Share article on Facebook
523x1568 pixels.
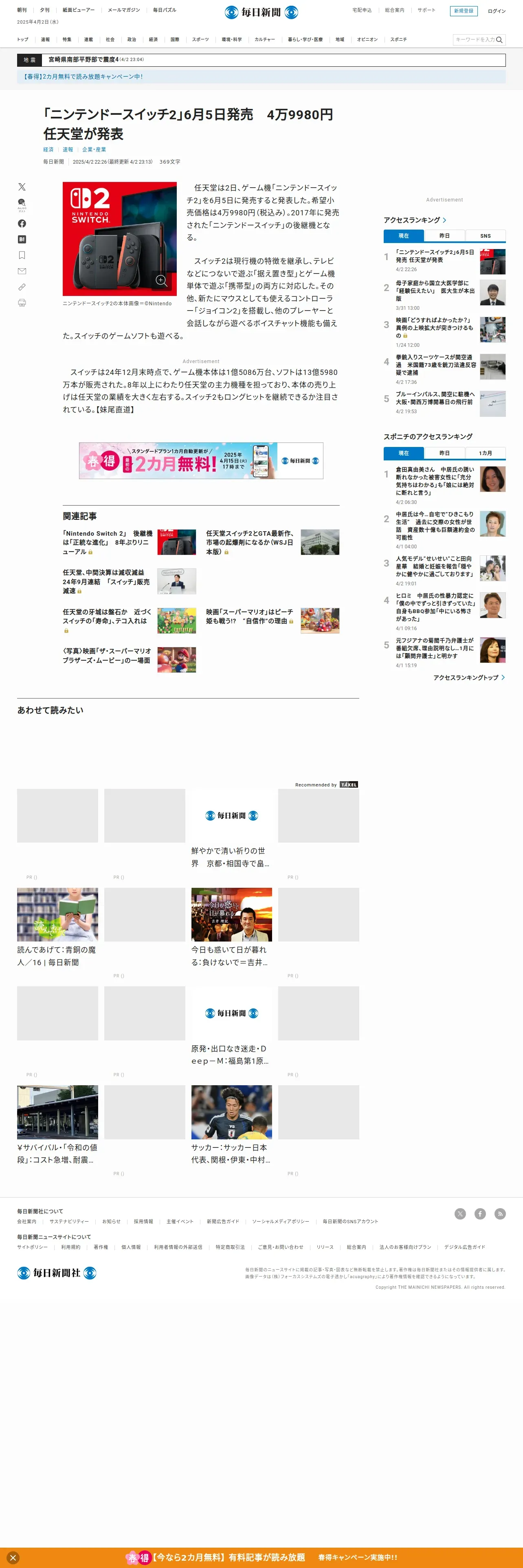22,223
